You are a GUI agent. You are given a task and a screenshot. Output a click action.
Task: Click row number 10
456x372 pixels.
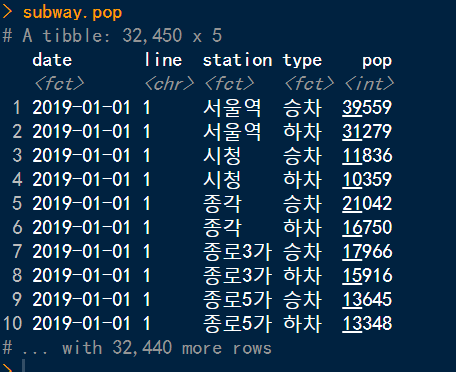point(13,323)
